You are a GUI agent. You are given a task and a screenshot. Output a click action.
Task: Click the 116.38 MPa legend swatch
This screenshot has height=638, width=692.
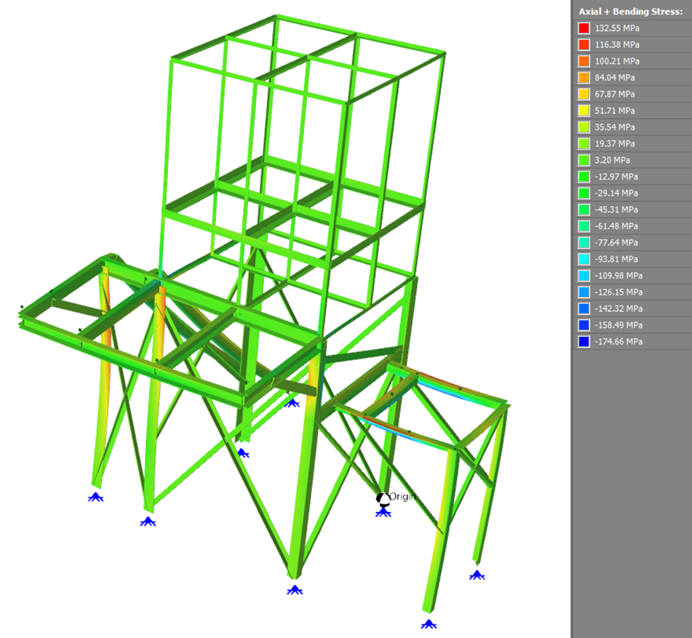point(584,45)
